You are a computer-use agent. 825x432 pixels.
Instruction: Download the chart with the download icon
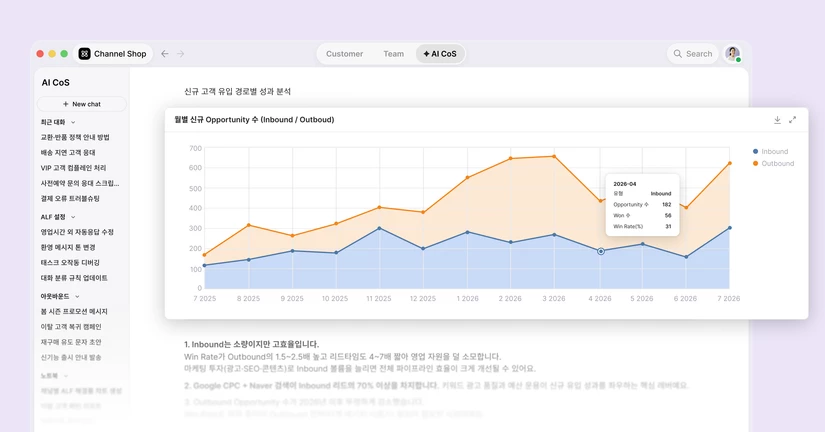pos(777,120)
